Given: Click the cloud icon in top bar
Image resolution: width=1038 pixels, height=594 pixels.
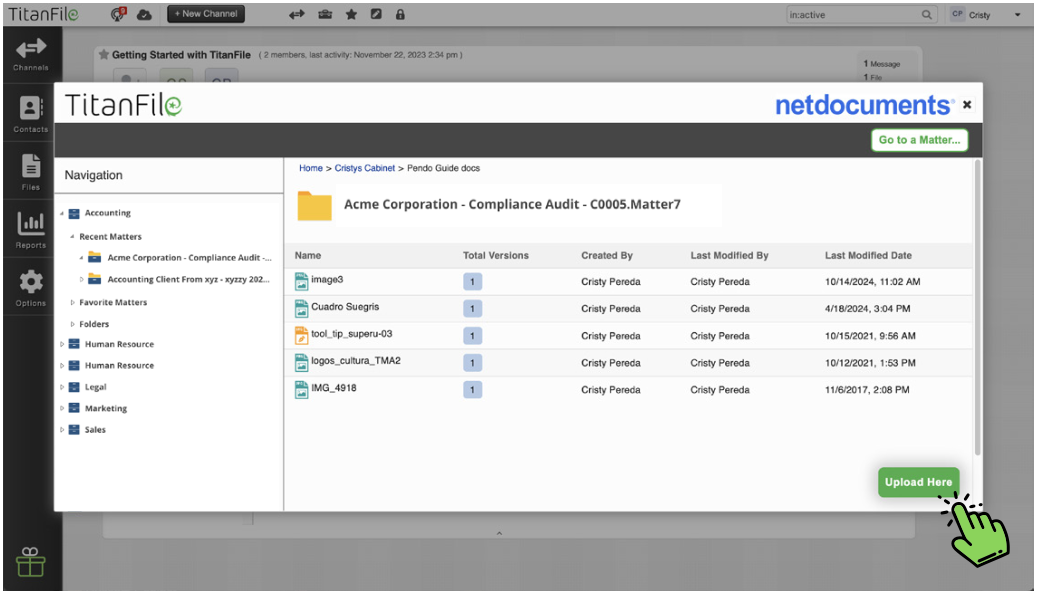Looking at the screenshot, I should tap(144, 14).
